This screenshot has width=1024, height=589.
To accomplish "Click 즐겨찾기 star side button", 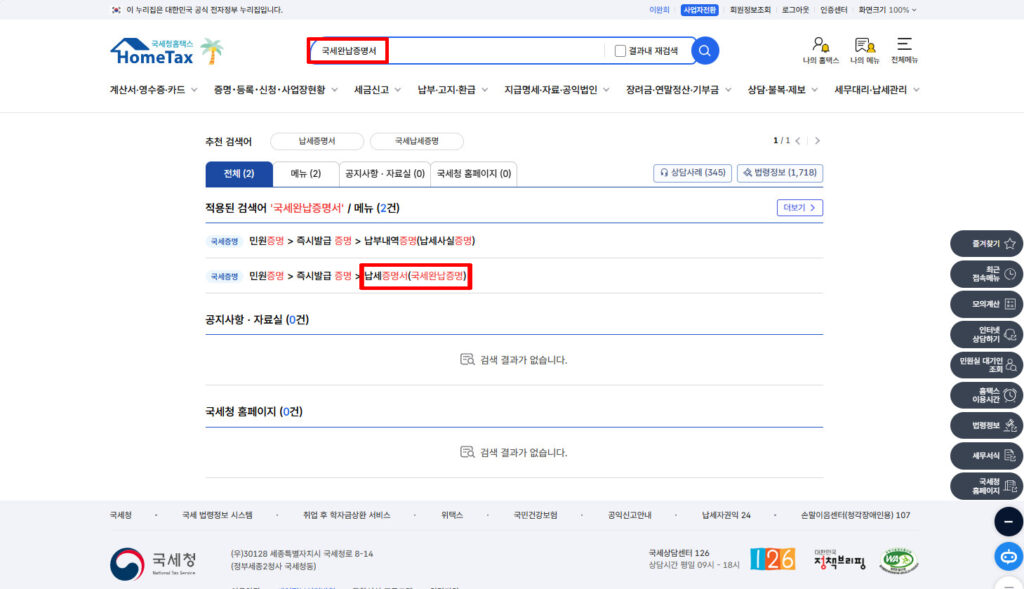I will point(986,244).
